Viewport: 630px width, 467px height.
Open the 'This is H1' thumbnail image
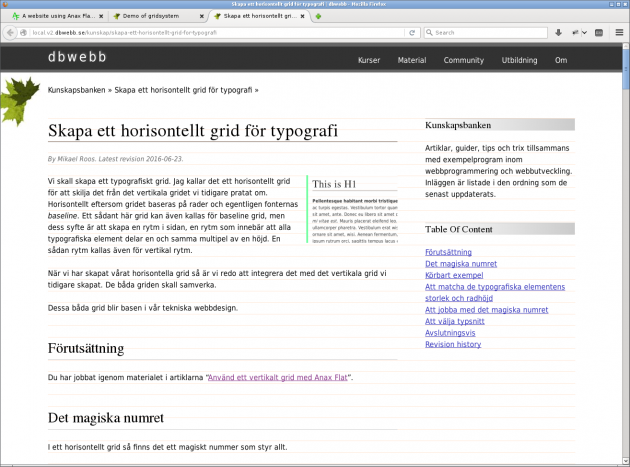pos(352,209)
